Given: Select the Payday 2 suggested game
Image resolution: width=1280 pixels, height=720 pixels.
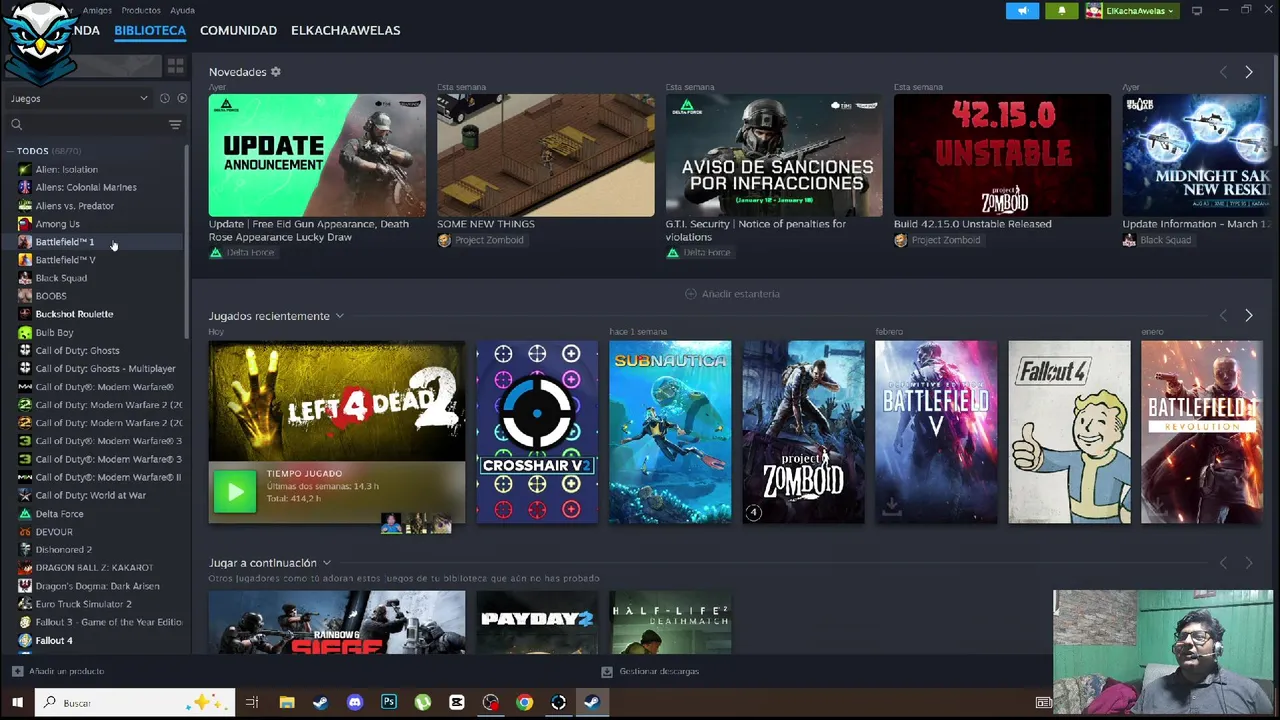Looking at the screenshot, I should [537, 622].
